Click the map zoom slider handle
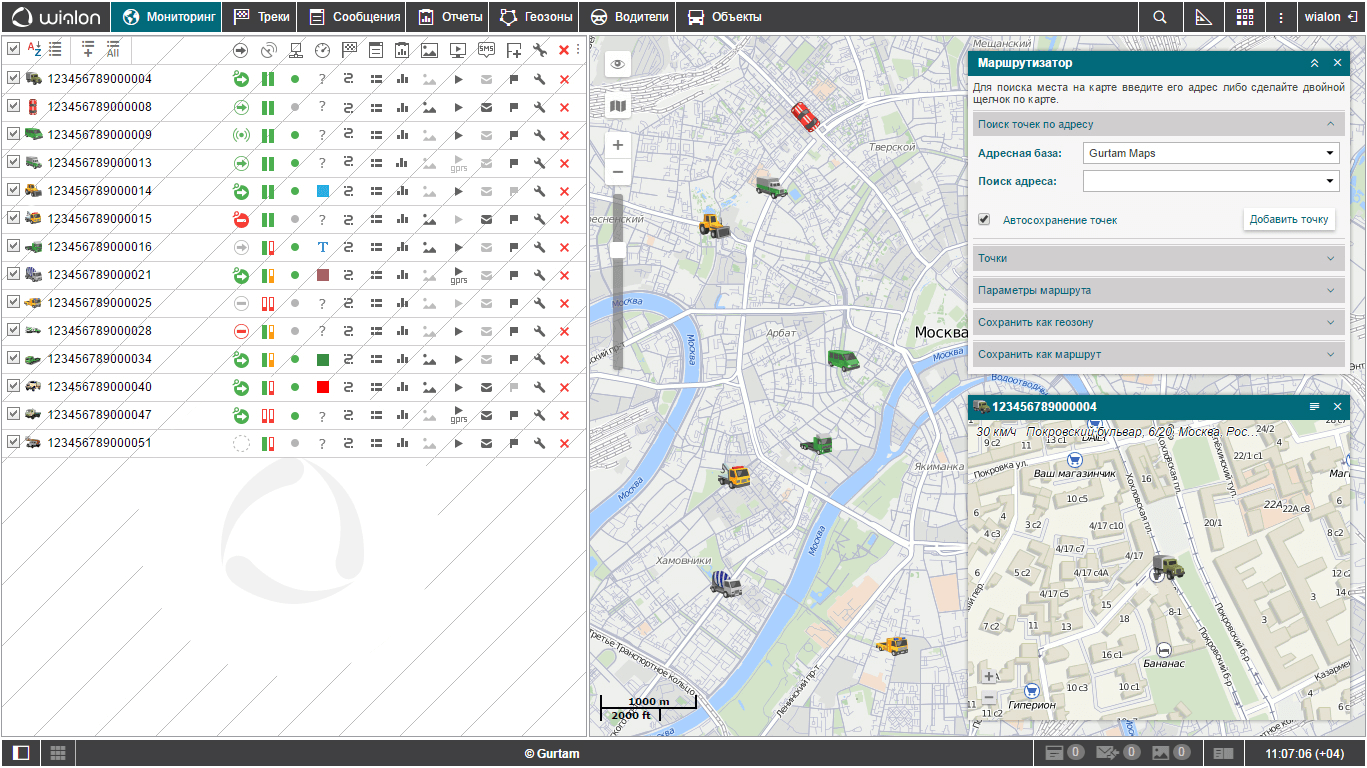Screen dimensions: 1367x768 pyautogui.click(x=618, y=250)
